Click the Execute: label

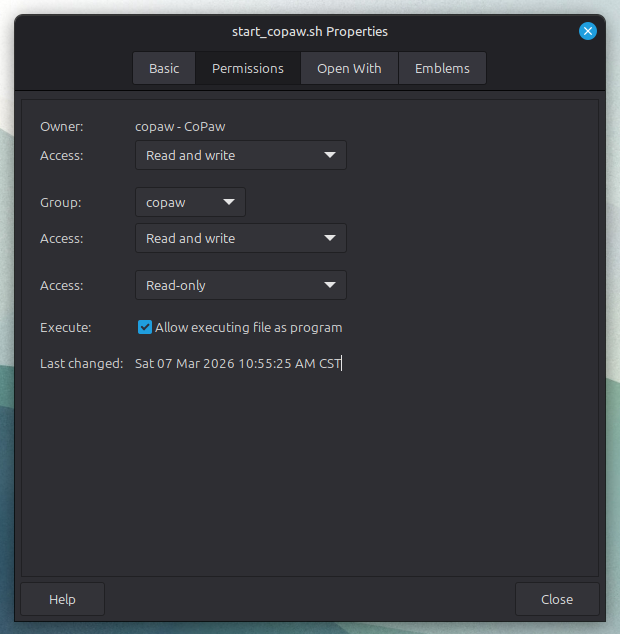65,328
